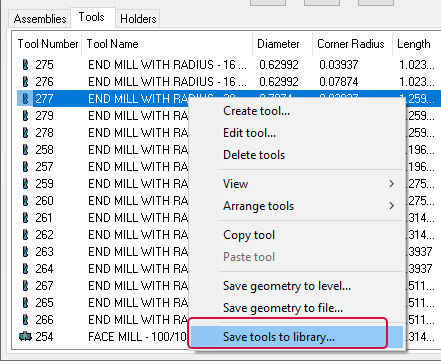Select FACE MILL - 100/10 tool name
The height and width of the screenshot is (361, 441).
click(x=137, y=337)
